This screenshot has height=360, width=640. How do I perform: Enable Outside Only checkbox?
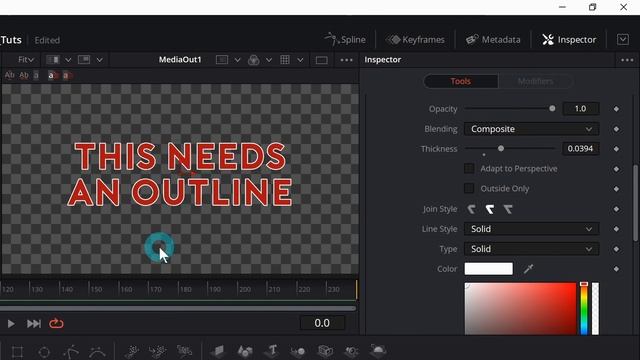tap(469, 189)
